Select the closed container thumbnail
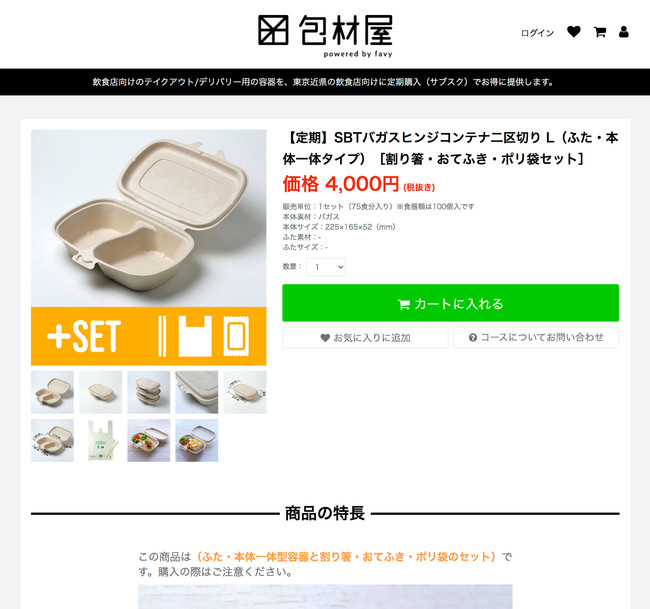650x609 pixels. [x=100, y=392]
